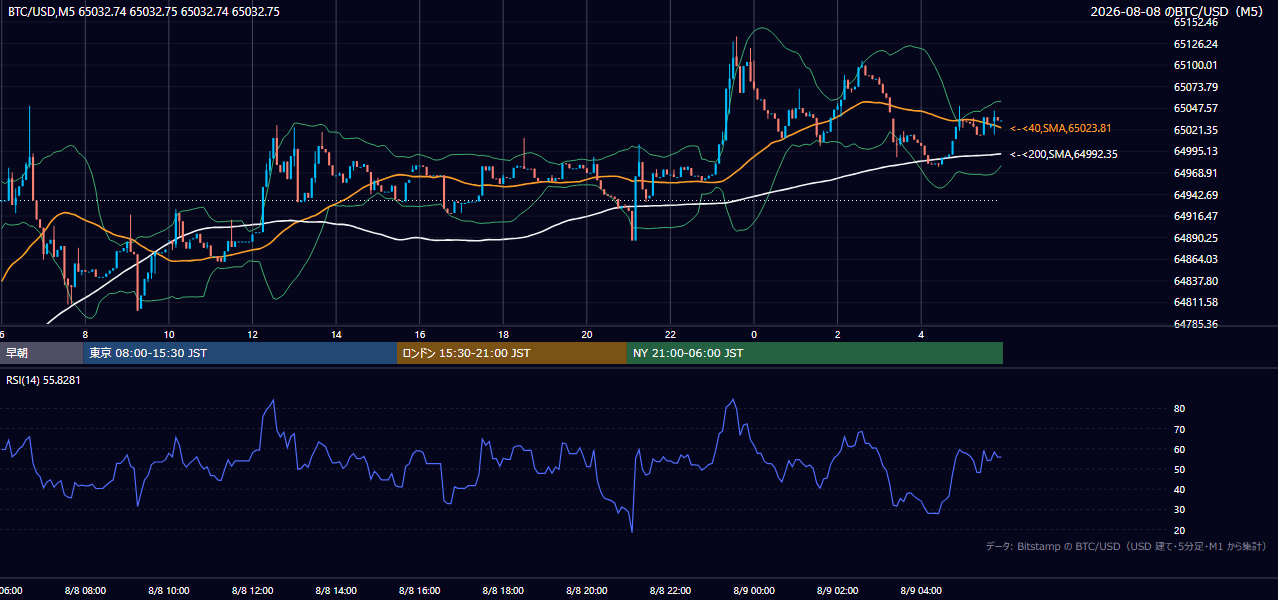Click the RSI axis level 40
1278x600 pixels.
[x=1180, y=490]
